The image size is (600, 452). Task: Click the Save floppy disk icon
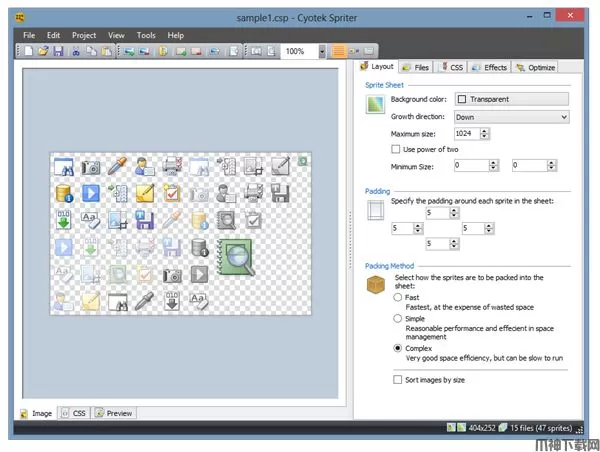pyautogui.click(x=58, y=51)
